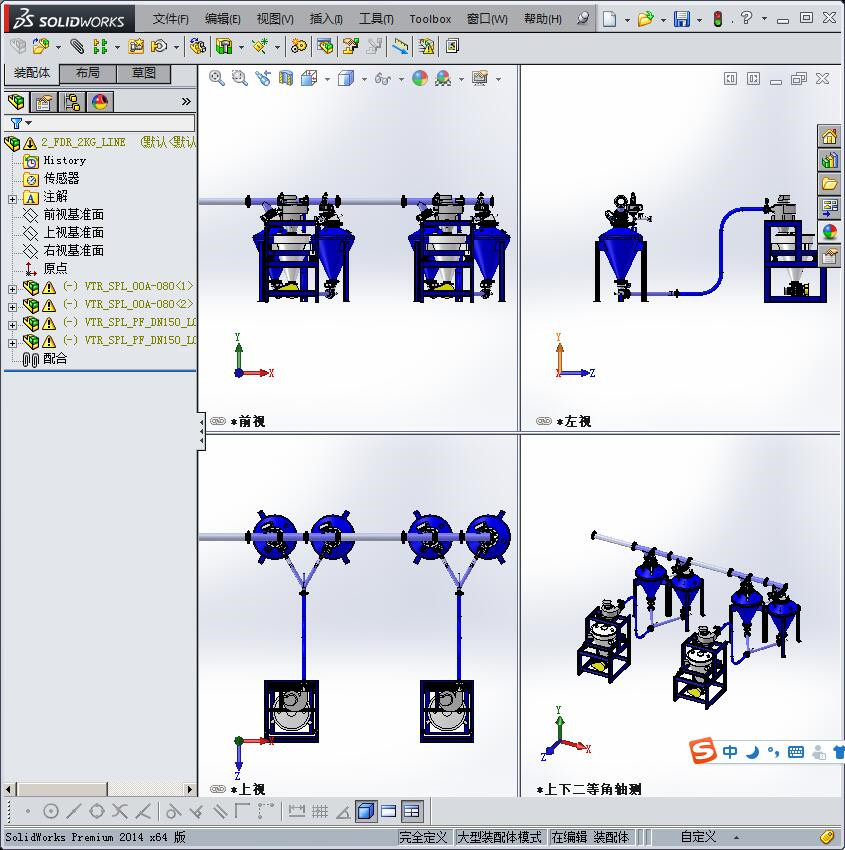Toggle the Sogou moon half-width mode

[x=752, y=752]
